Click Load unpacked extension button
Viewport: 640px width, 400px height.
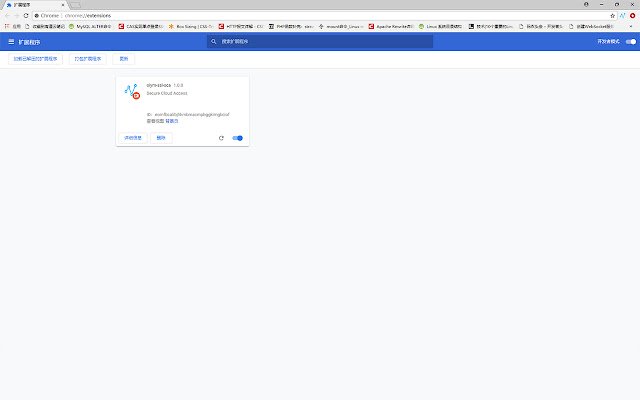point(36,59)
